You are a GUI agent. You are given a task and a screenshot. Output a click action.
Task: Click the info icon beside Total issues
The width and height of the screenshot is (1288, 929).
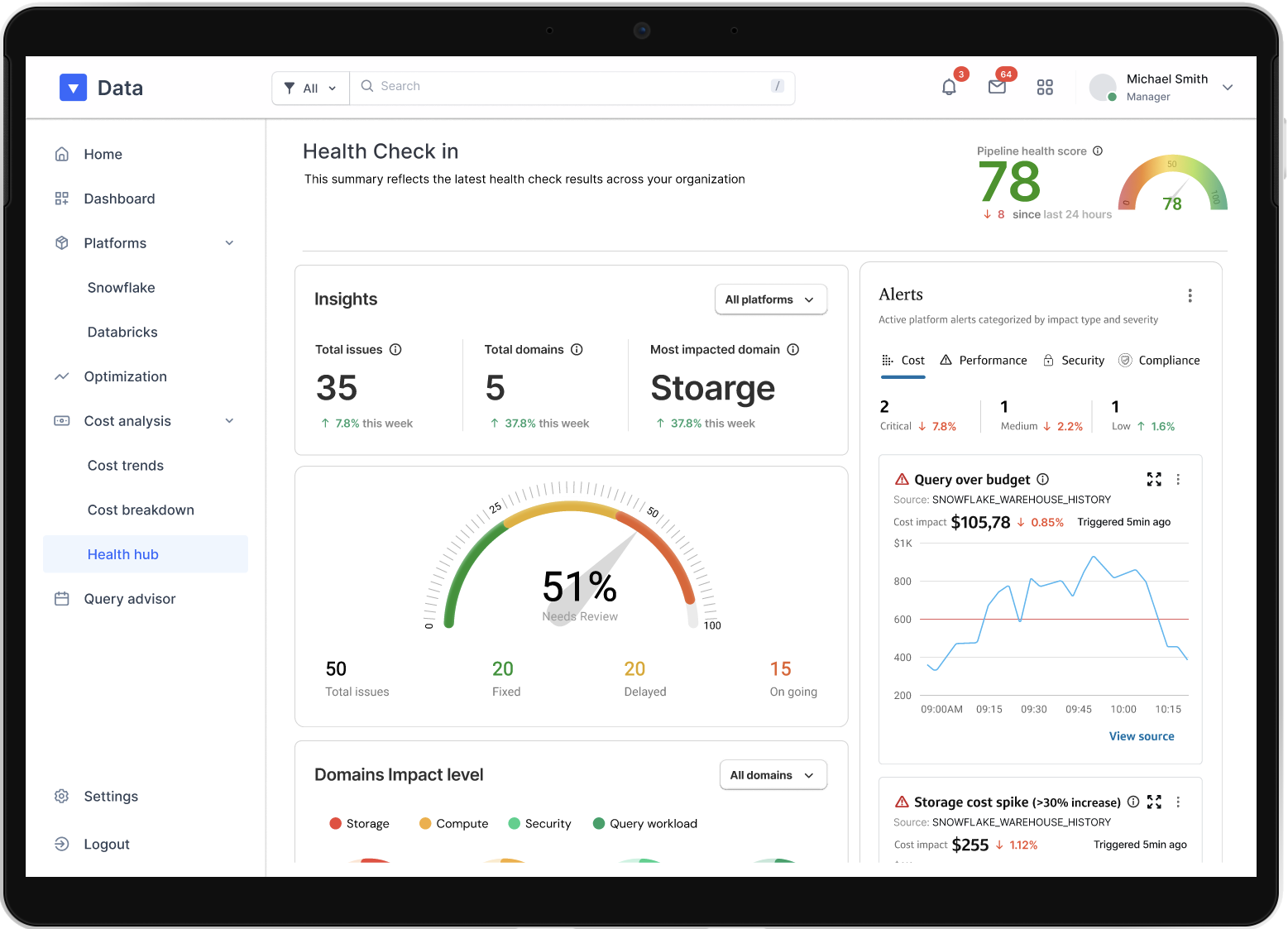click(x=395, y=349)
